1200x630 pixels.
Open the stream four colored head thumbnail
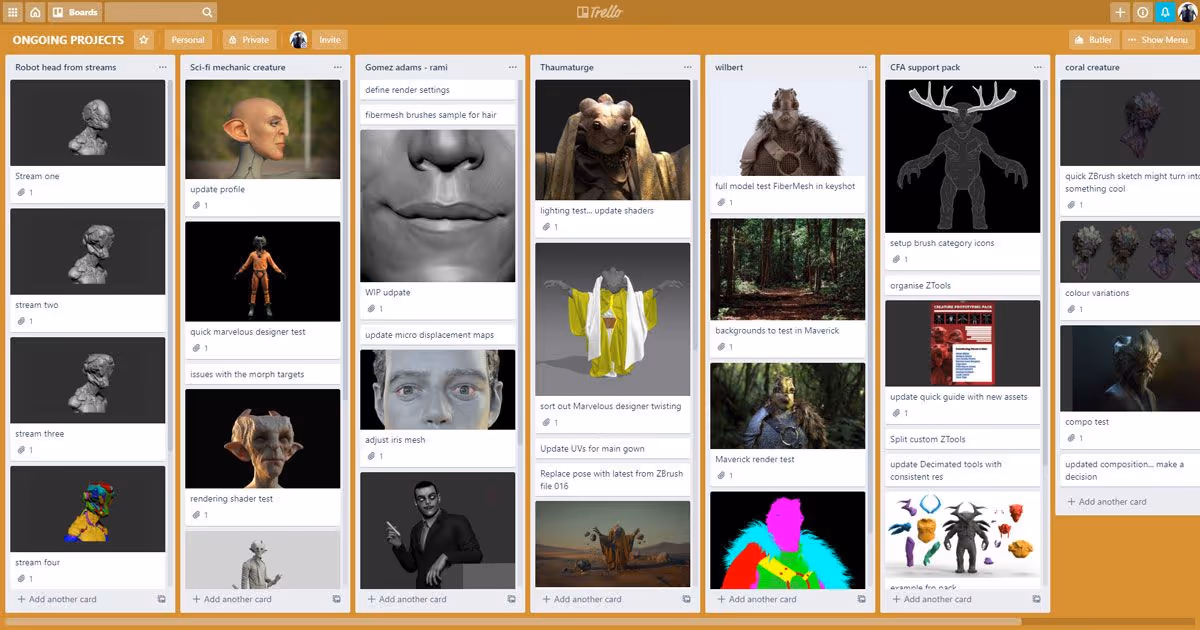87,509
